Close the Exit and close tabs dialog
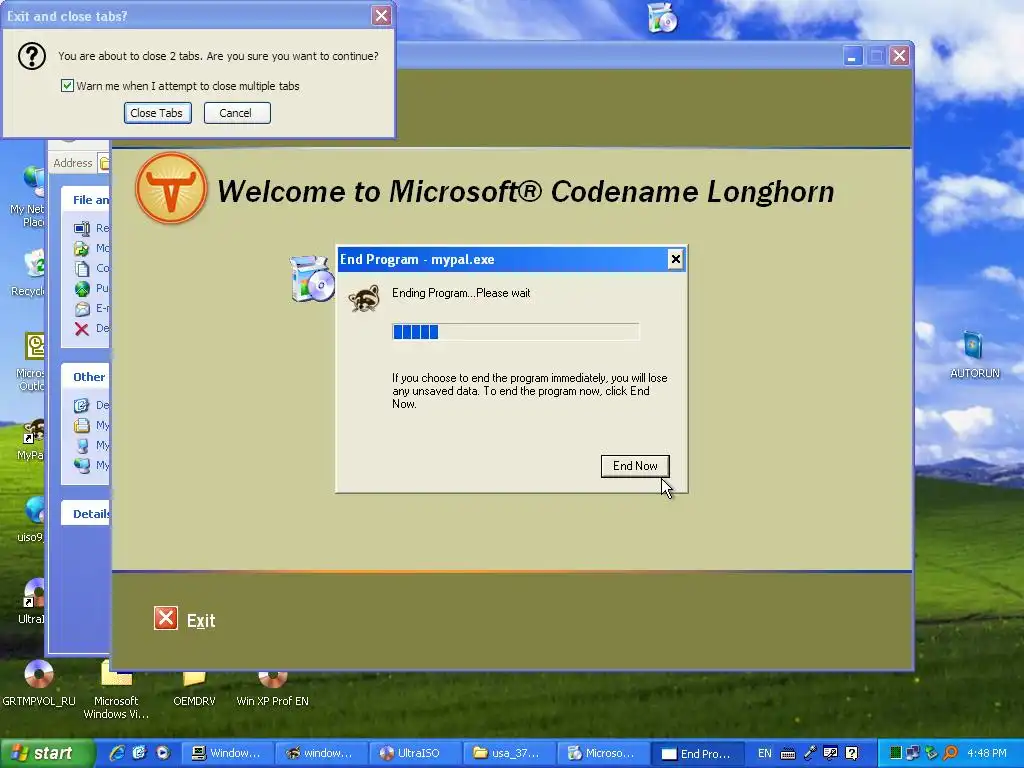1024x768 pixels. 381,16
